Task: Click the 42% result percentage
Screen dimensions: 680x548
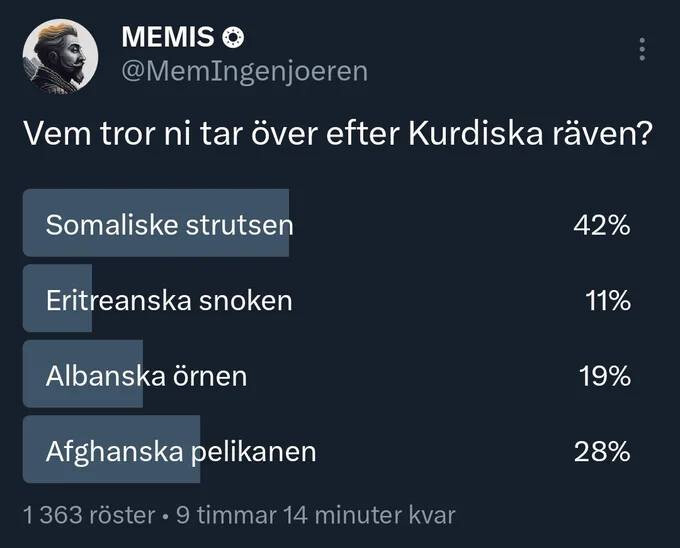Action: click(x=601, y=224)
